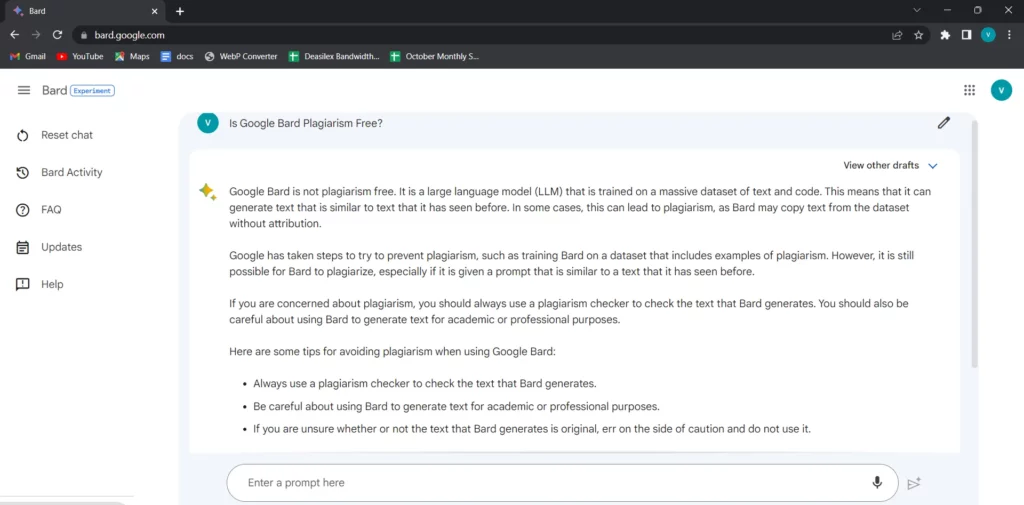The image size is (1024, 505).
Task: Click the chat vertical scrollbar
Action: 974,242
